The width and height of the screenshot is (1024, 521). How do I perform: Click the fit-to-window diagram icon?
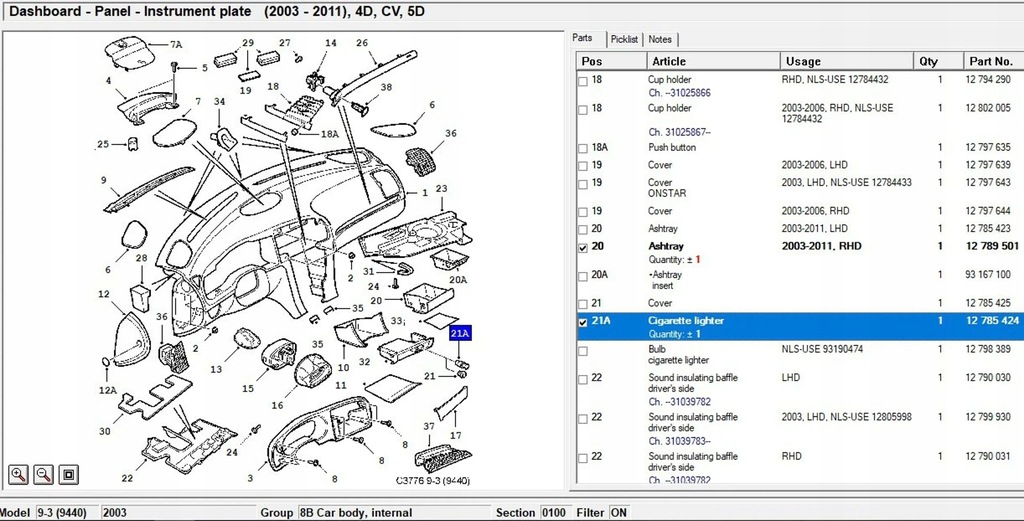click(x=69, y=475)
